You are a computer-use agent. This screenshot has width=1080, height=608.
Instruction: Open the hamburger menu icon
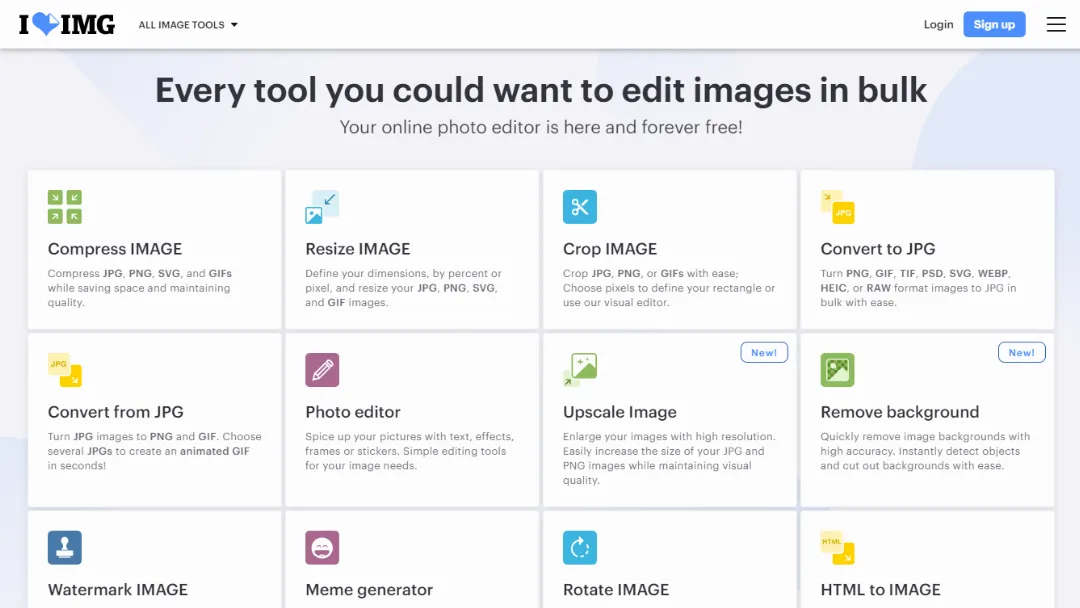[1056, 24]
